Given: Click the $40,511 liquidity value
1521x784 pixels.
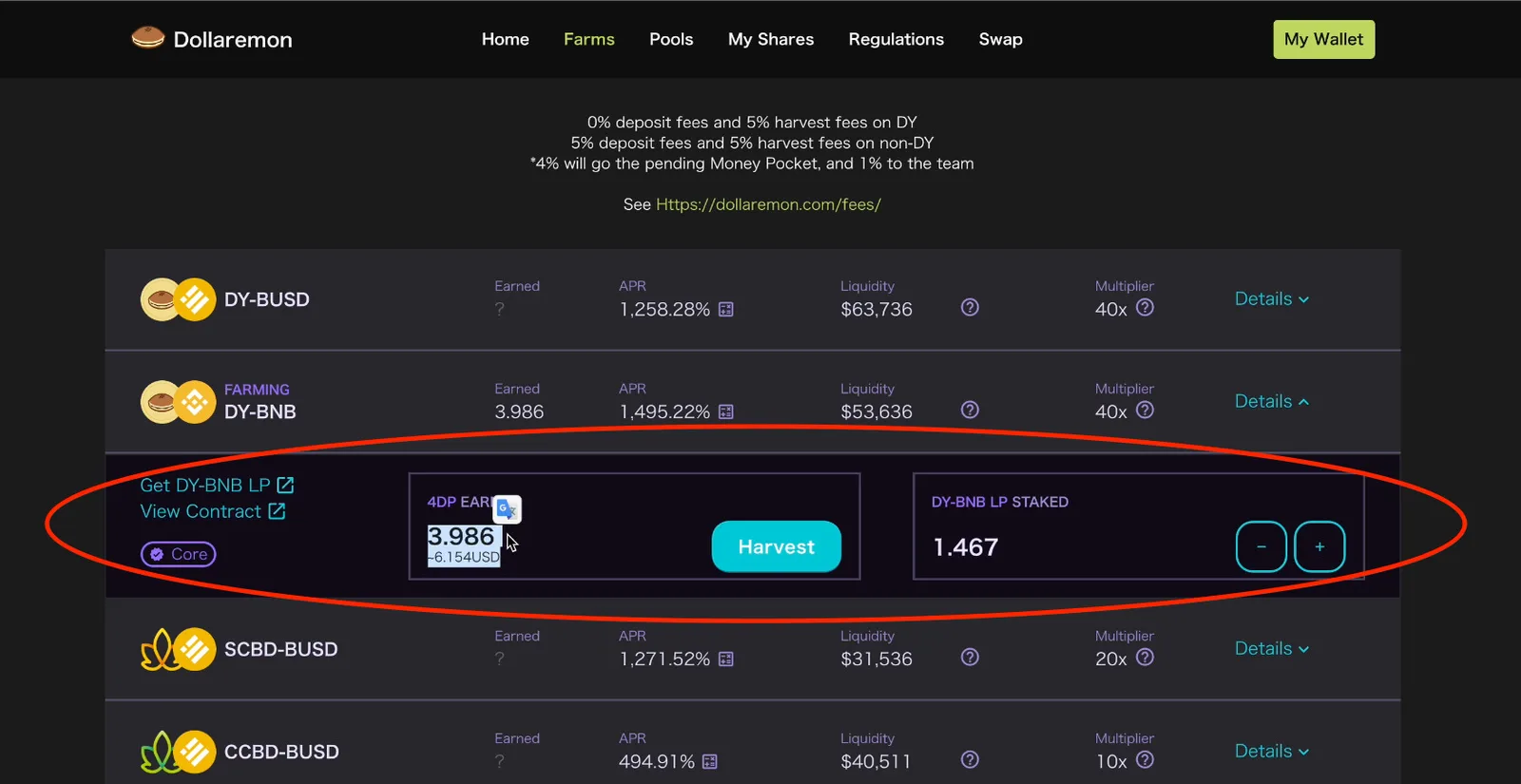Looking at the screenshot, I should 876,761.
